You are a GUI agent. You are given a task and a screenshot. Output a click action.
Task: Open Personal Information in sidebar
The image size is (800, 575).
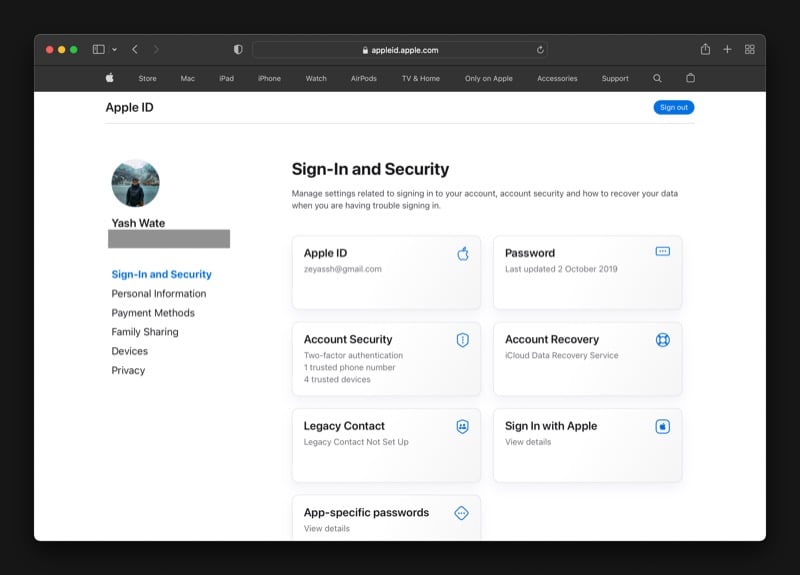tap(159, 294)
